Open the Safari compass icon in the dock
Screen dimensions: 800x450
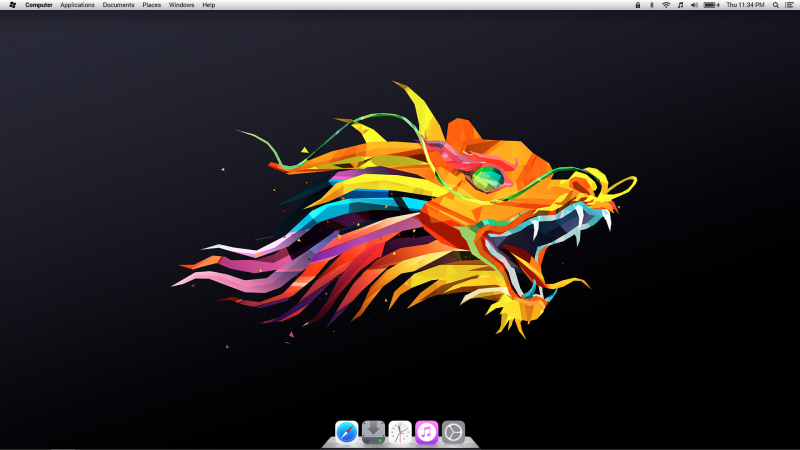pos(347,432)
